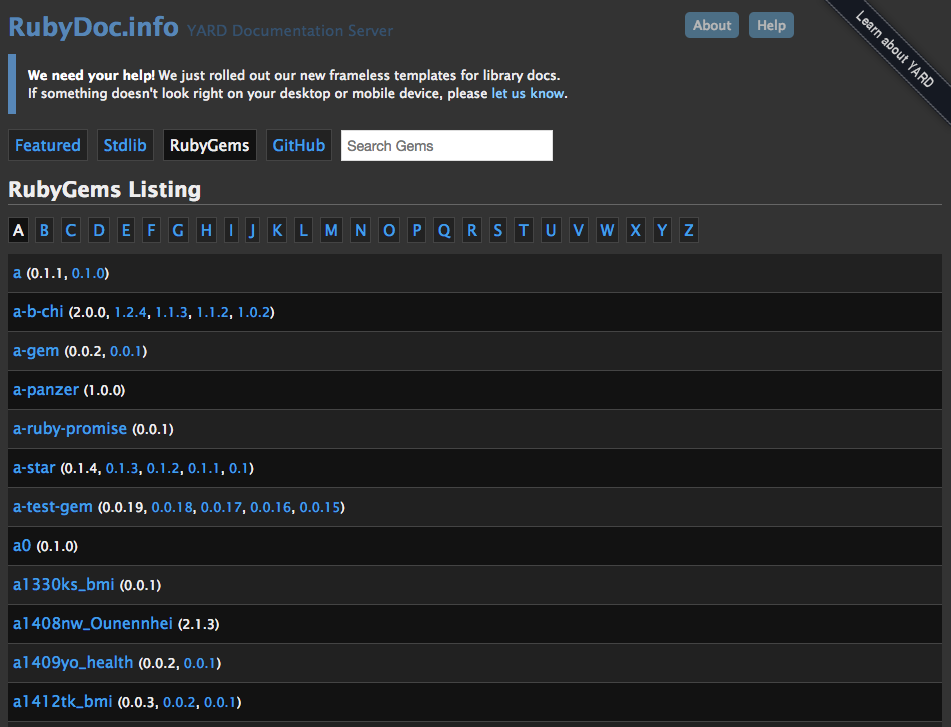951x727 pixels.
Task: Open the a1408nw_Ounennhei gem page
Action: 93,624
